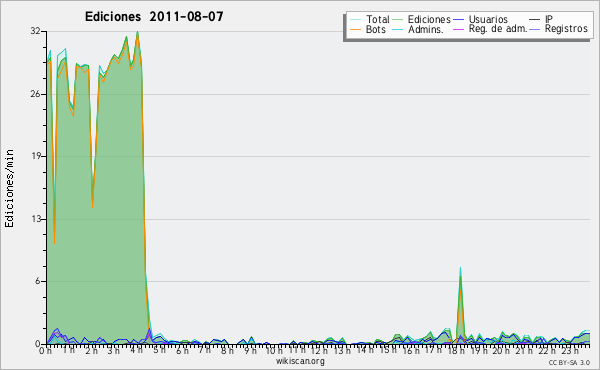Click the "Ediciones/min" y-axis label

point(9,188)
